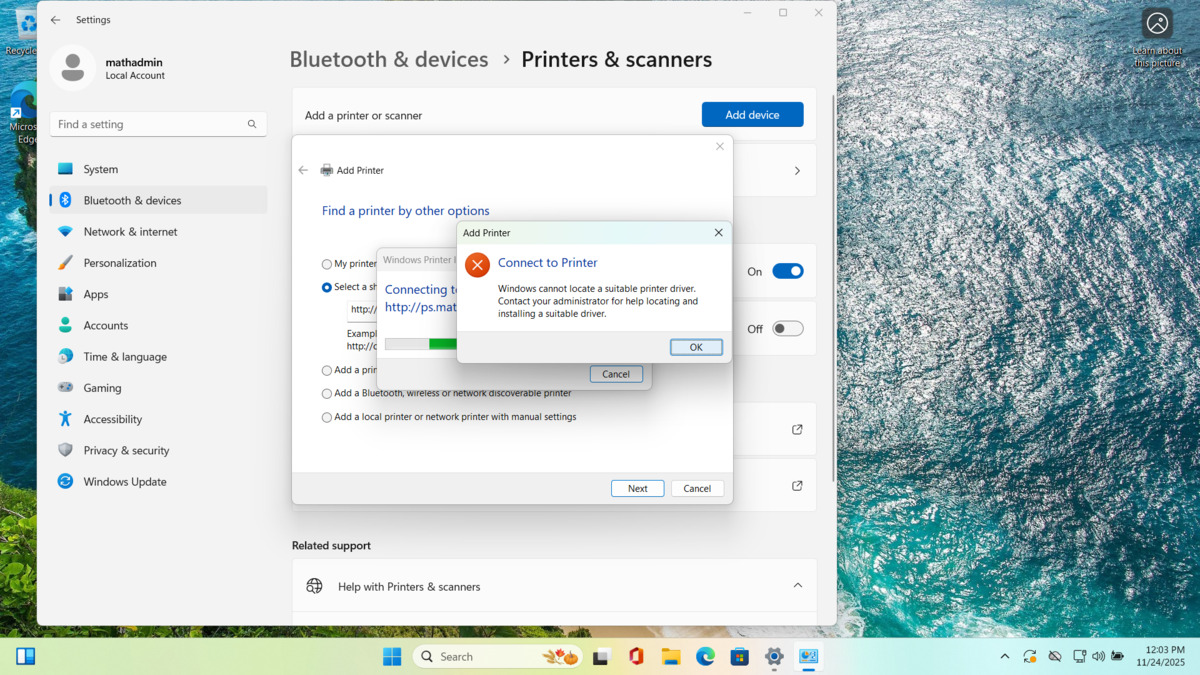1200x675 pixels.
Task: Open the Bluetooth & devices sidebar item
Action: coord(132,200)
